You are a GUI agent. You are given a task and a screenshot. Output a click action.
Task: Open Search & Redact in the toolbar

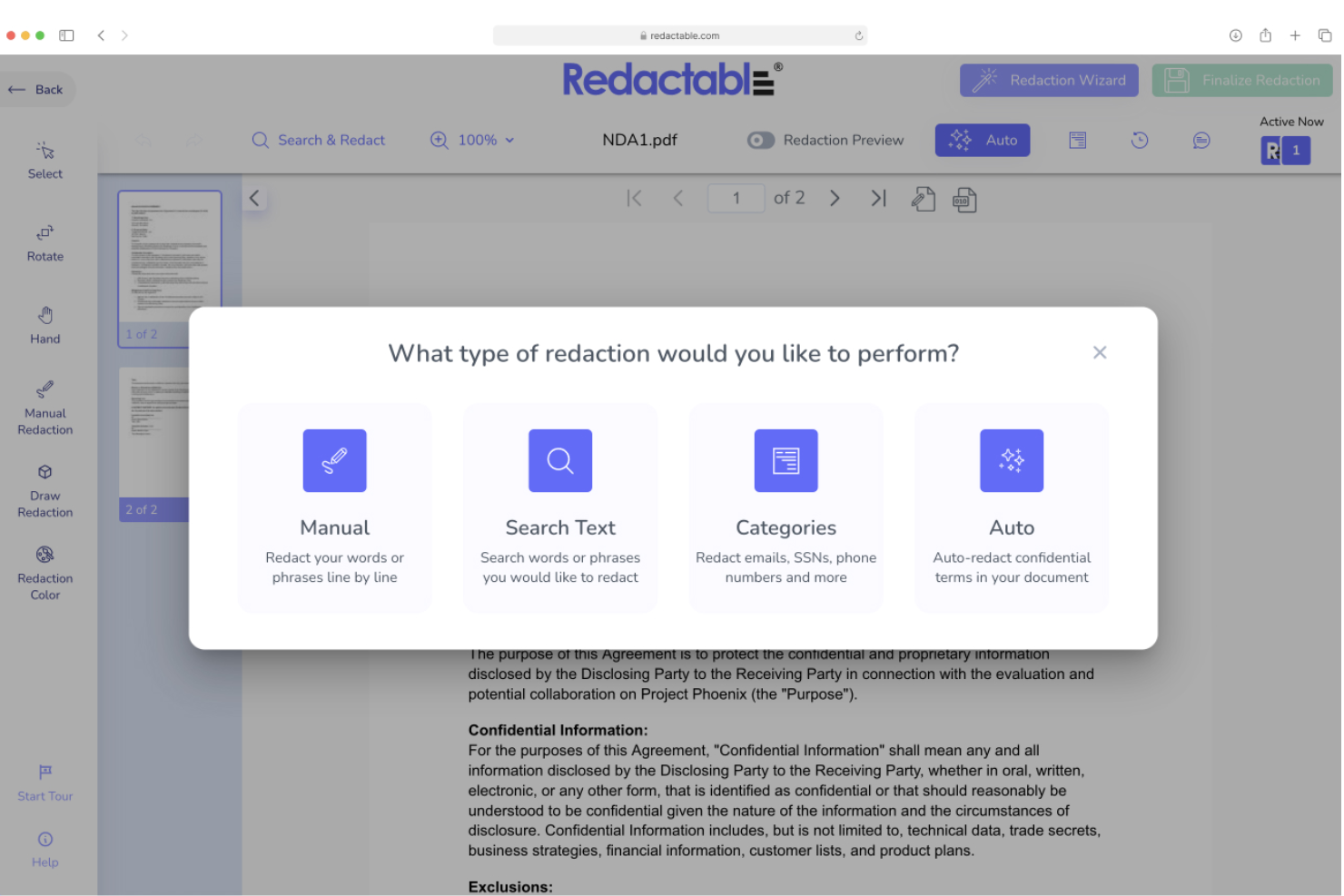point(319,140)
